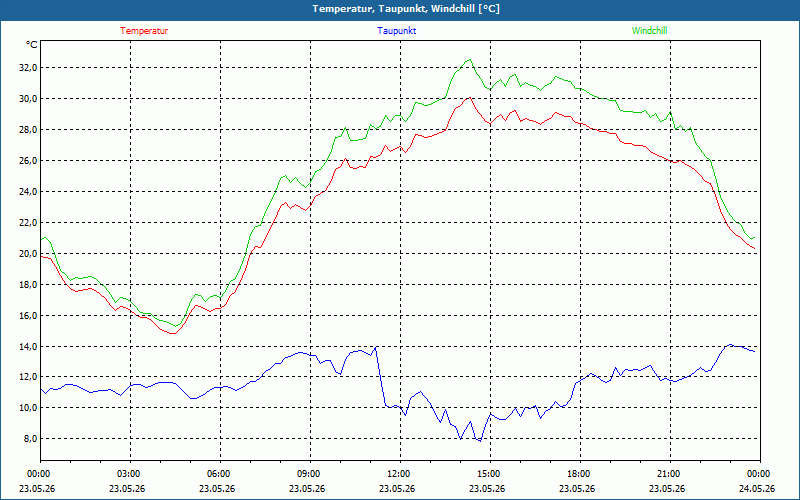Screen dimensions: 800x500
Task: Click the 03:00 time axis label
Action: (x=130, y=474)
